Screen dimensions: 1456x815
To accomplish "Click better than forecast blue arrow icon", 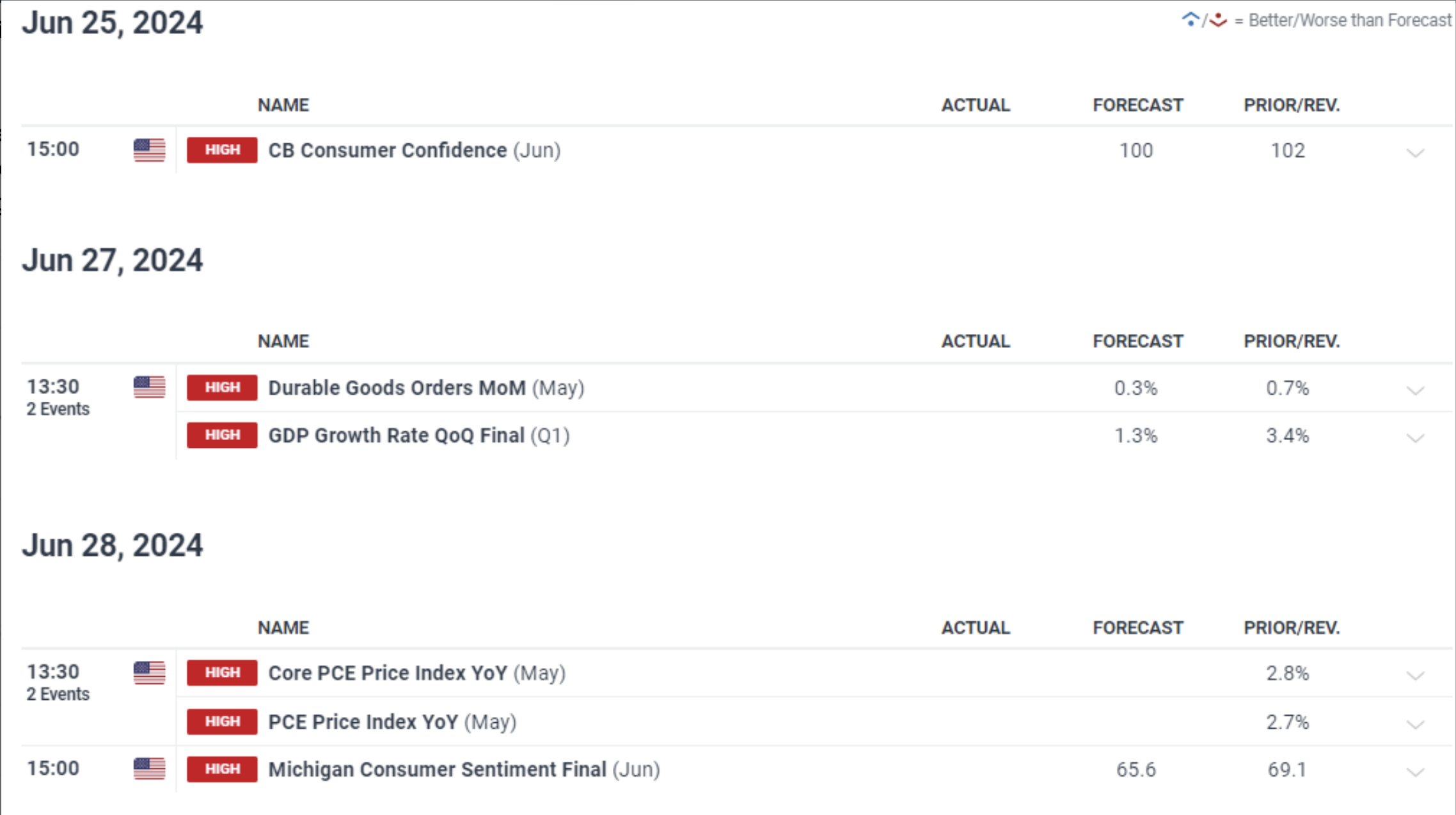I will point(1190,19).
